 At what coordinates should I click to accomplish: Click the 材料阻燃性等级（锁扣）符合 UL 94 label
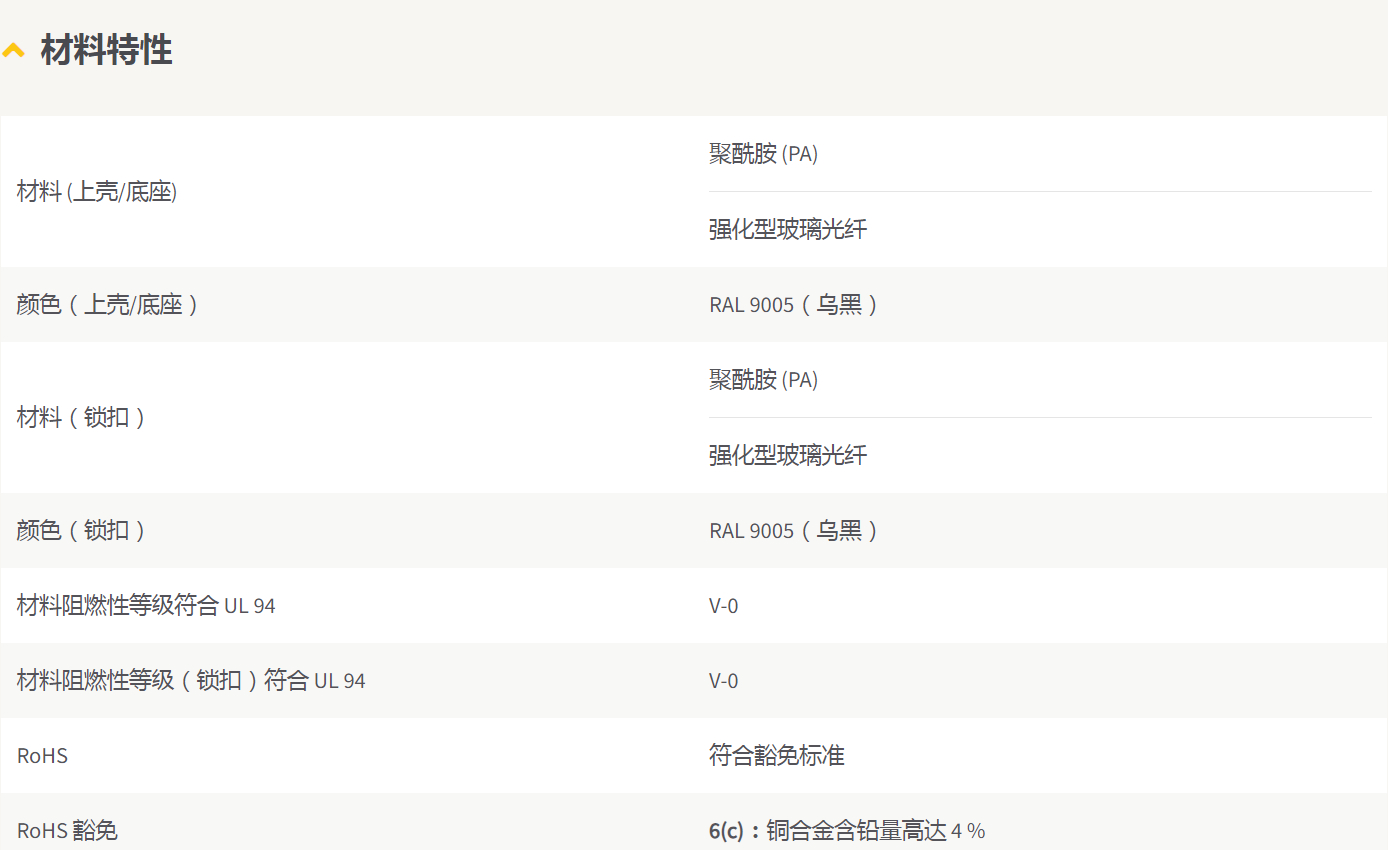point(191,681)
